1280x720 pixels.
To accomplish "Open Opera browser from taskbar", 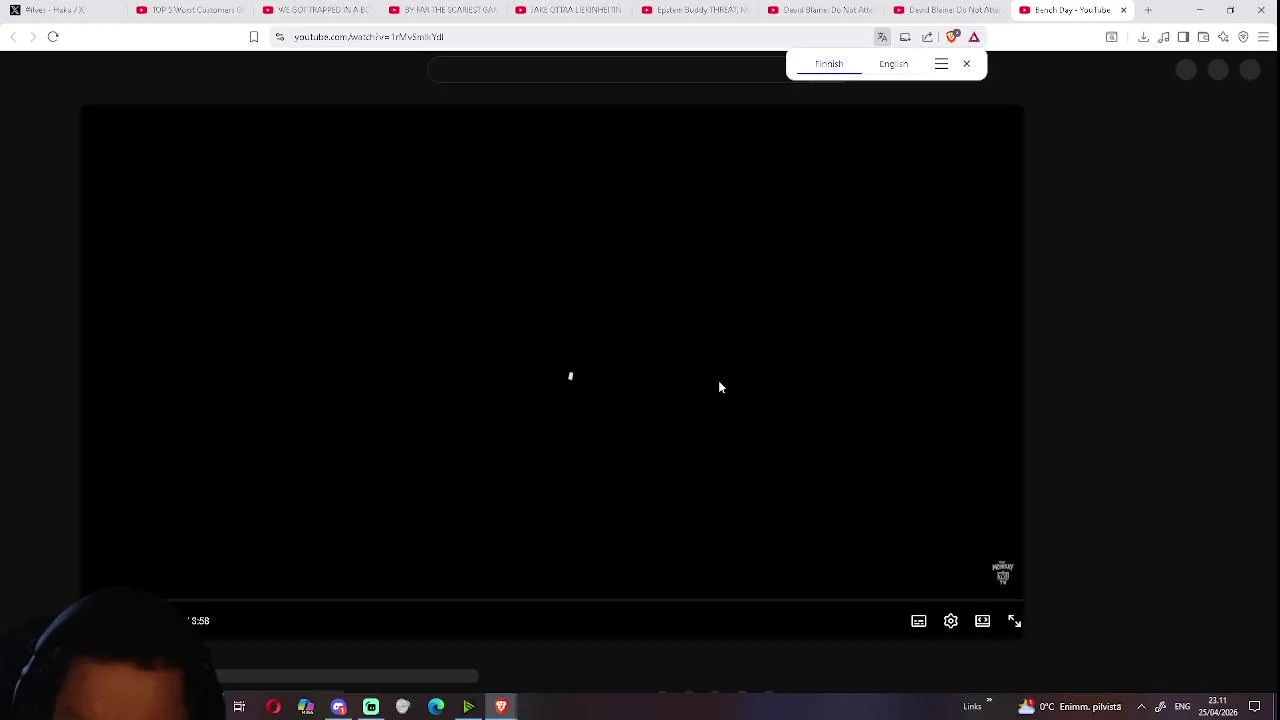I will [x=273, y=707].
